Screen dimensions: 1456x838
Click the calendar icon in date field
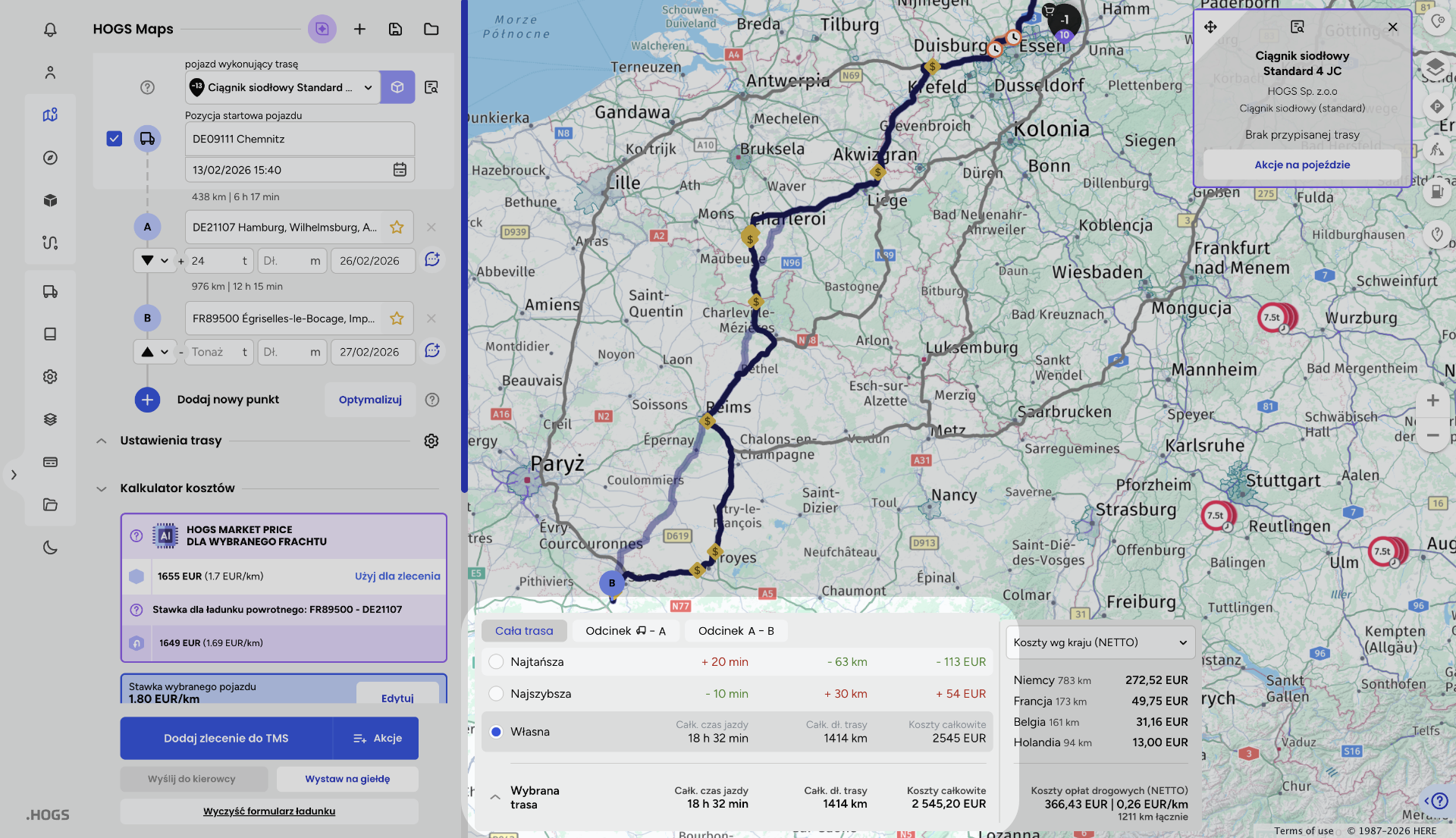(400, 170)
